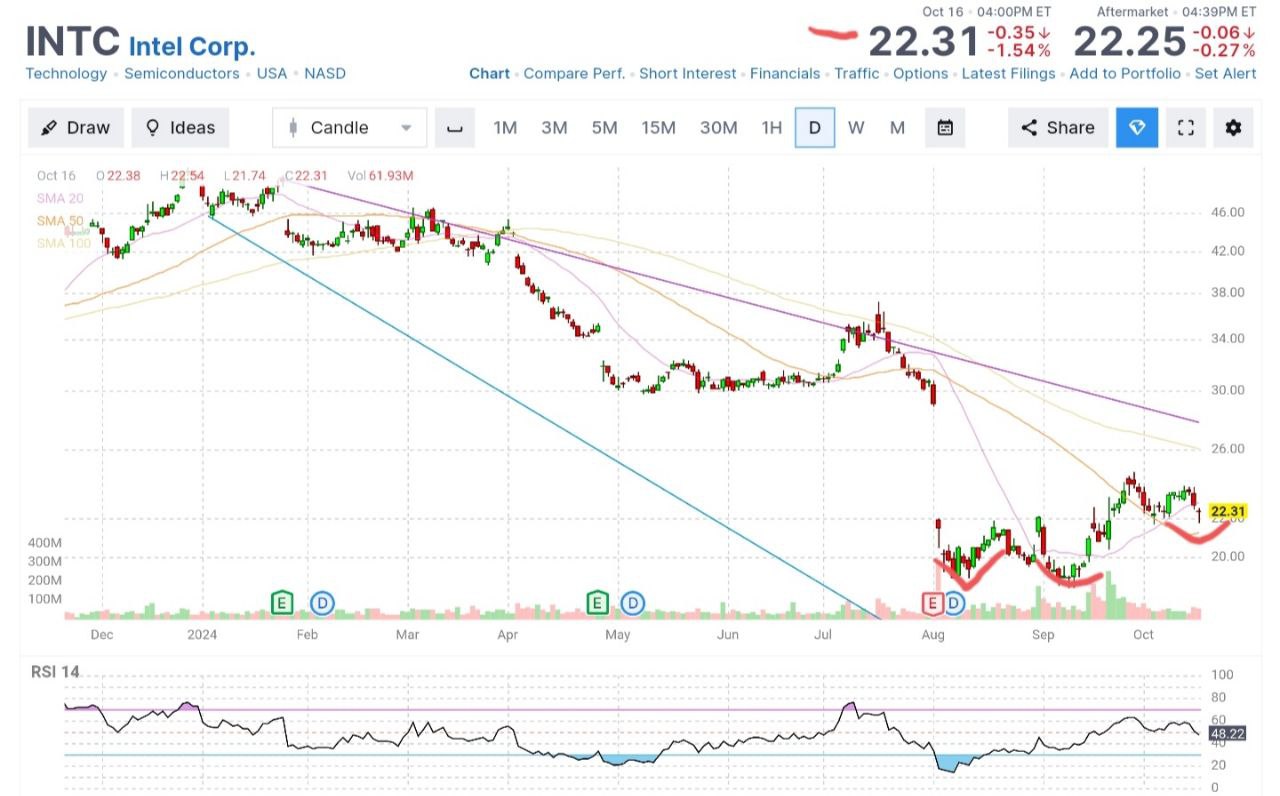This screenshot has height=796, width=1280.
Task: Select the daily D interval
Action: click(x=815, y=128)
